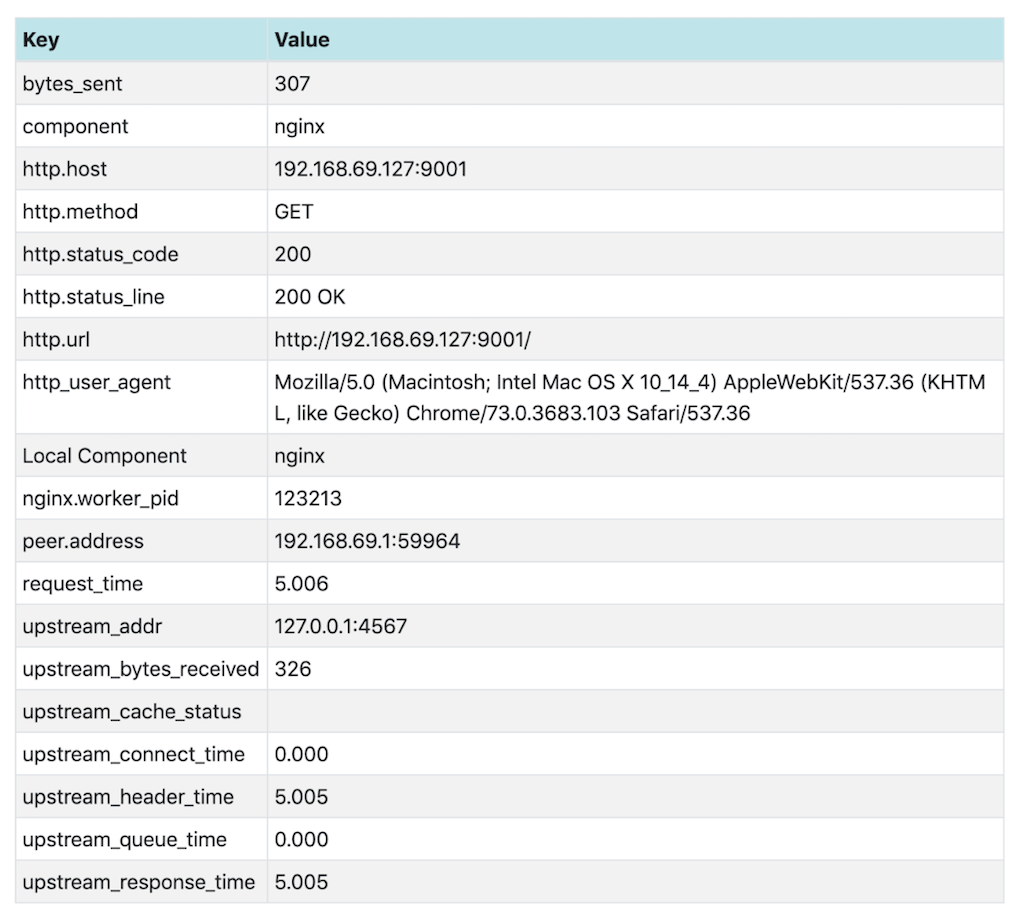Image resolution: width=1024 pixels, height=917 pixels.
Task: Click the GET value for http.method
Action: point(294,212)
